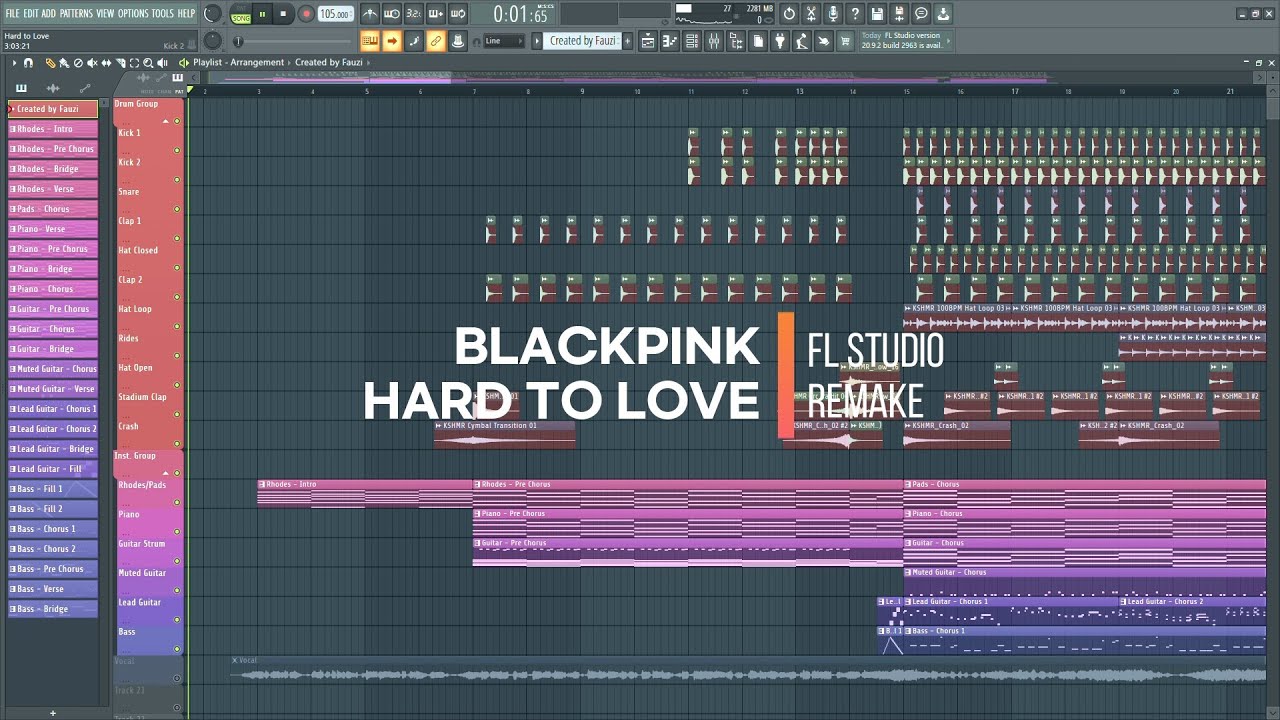
Task: Choose the Select tool in Playlist
Action: tap(134, 63)
